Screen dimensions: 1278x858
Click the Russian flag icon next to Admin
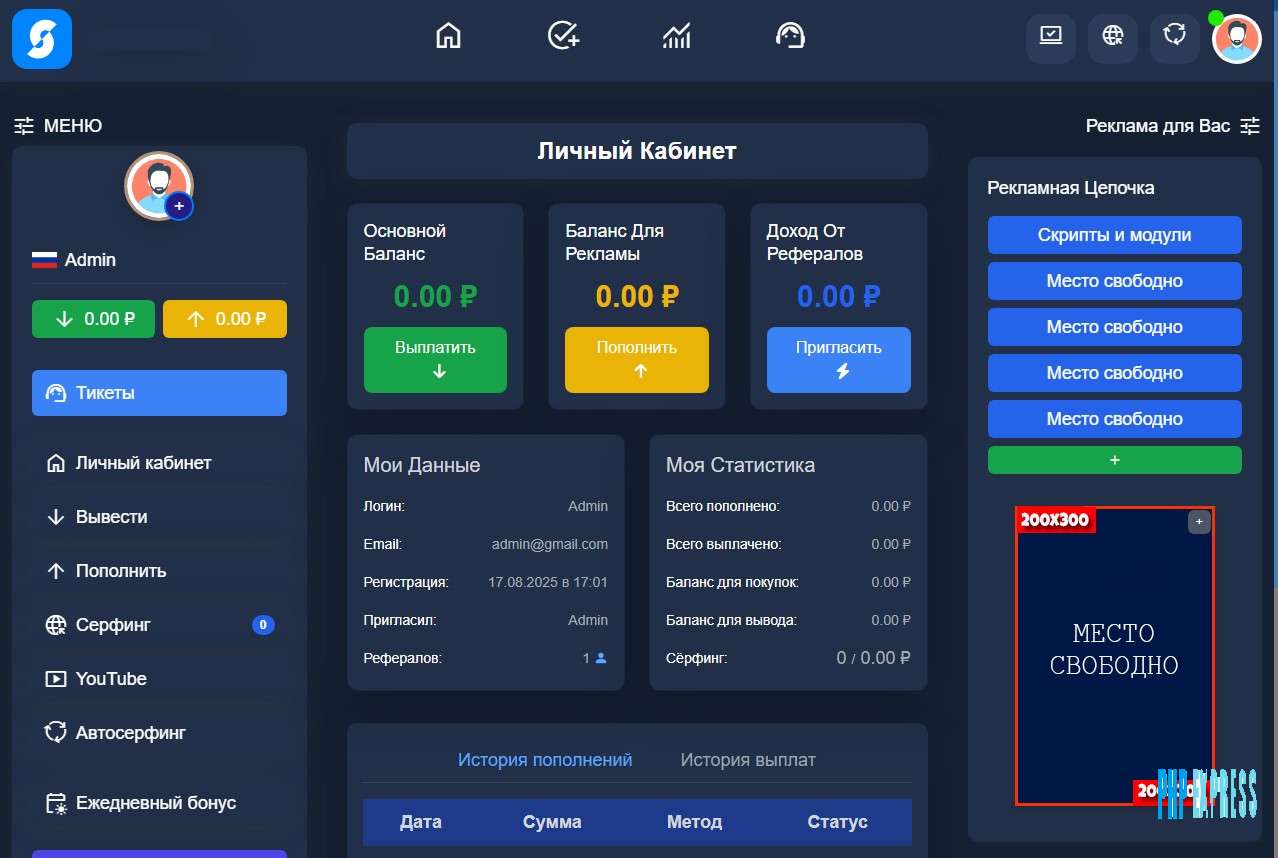pos(44,260)
